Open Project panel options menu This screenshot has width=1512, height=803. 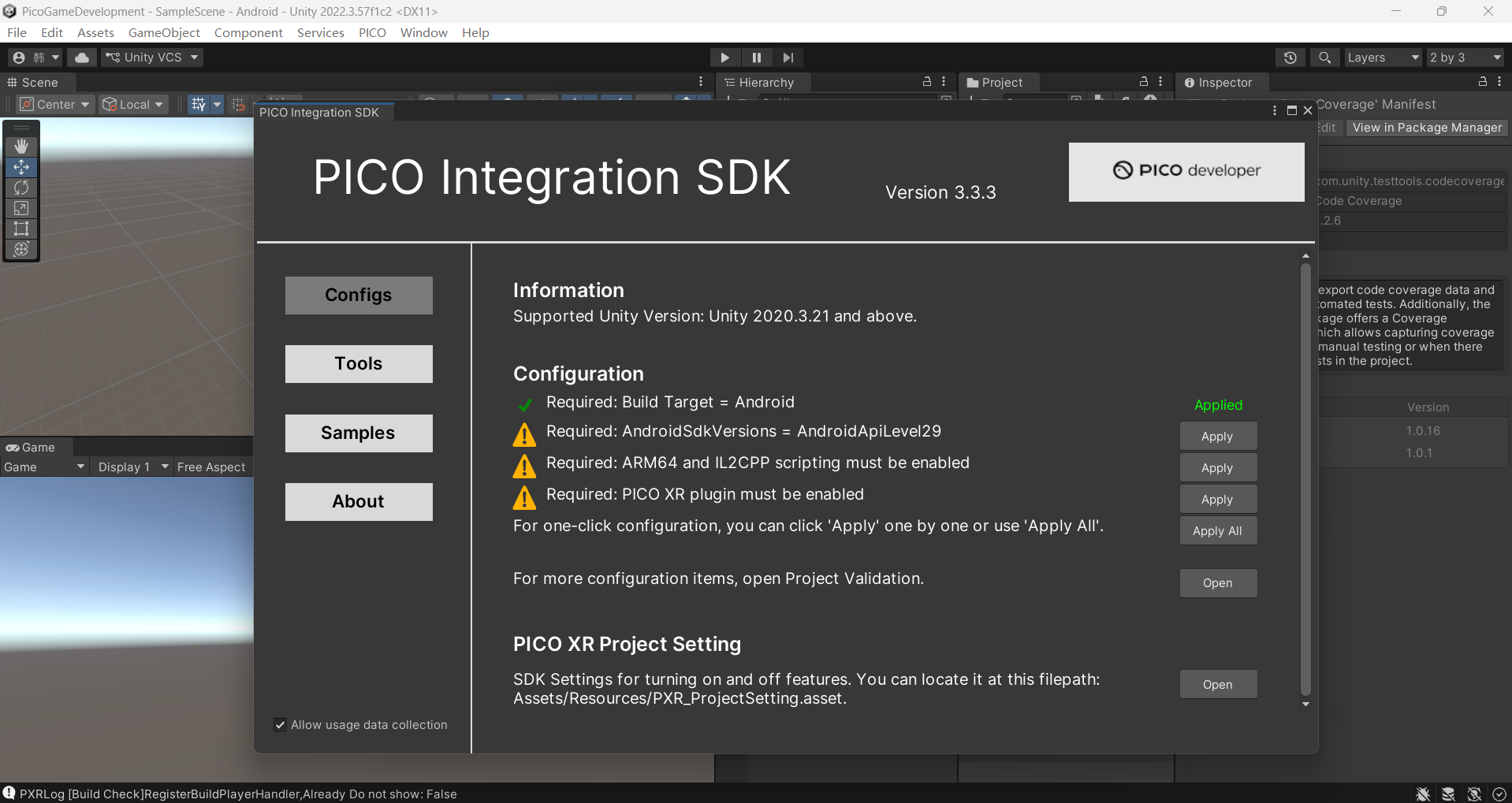point(1160,82)
